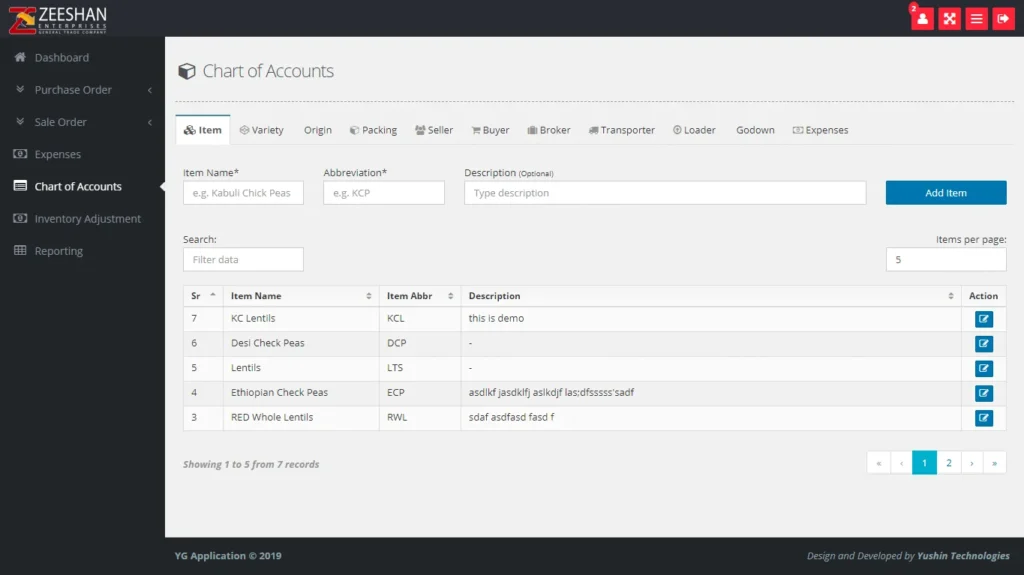Edit the RED Whole Lentils item
1024x575 pixels.
(x=983, y=418)
